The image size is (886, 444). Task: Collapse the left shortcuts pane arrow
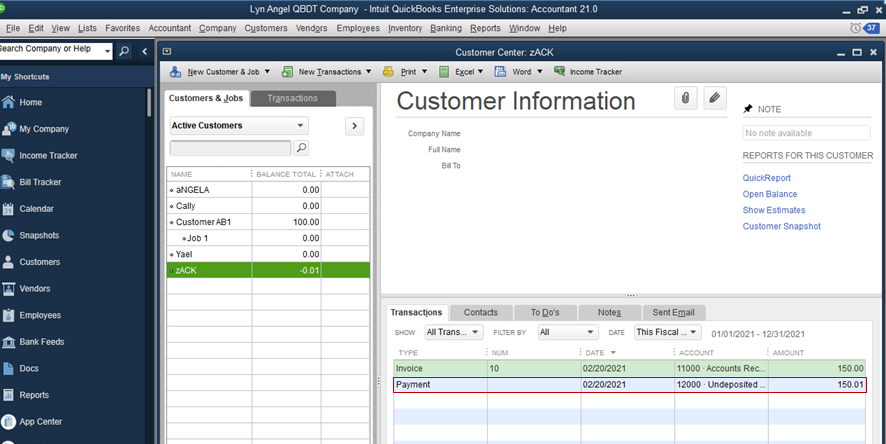point(145,51)
